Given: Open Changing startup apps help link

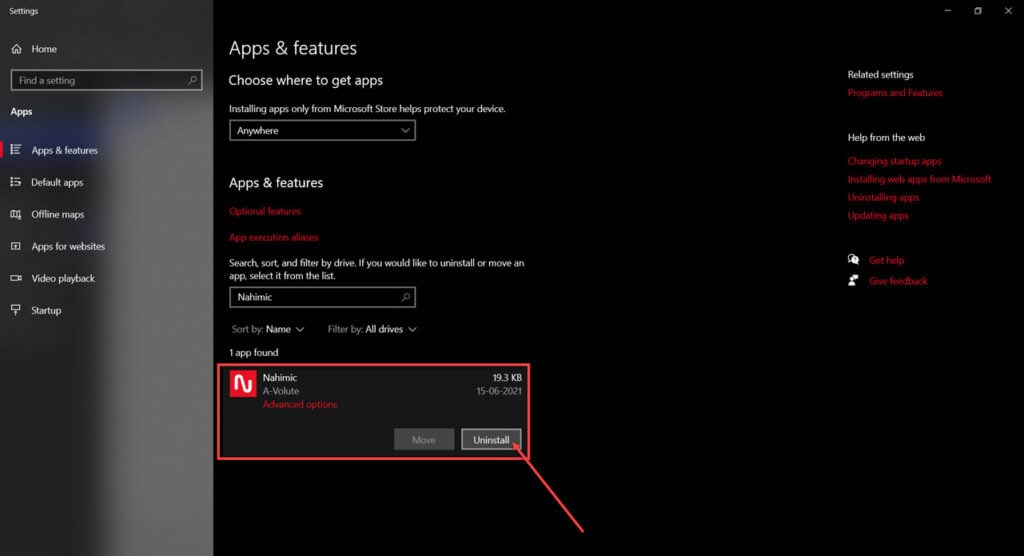Looking at the screenshot, I should 894,161.
